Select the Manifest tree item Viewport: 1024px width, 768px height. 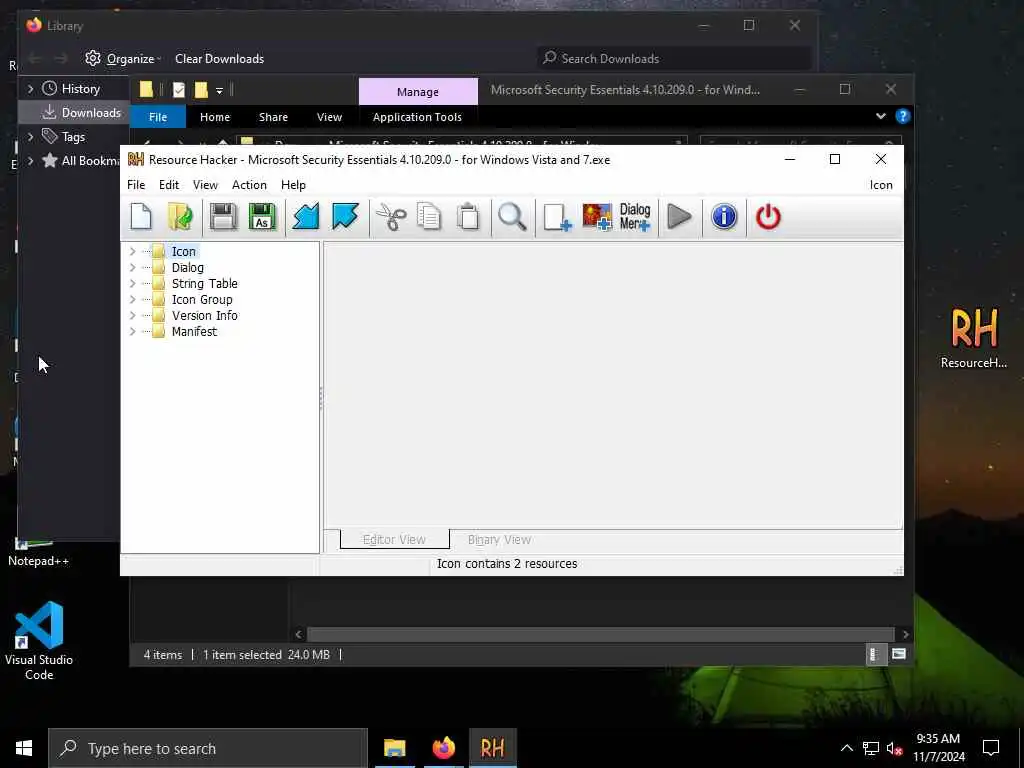pos(194,331)
